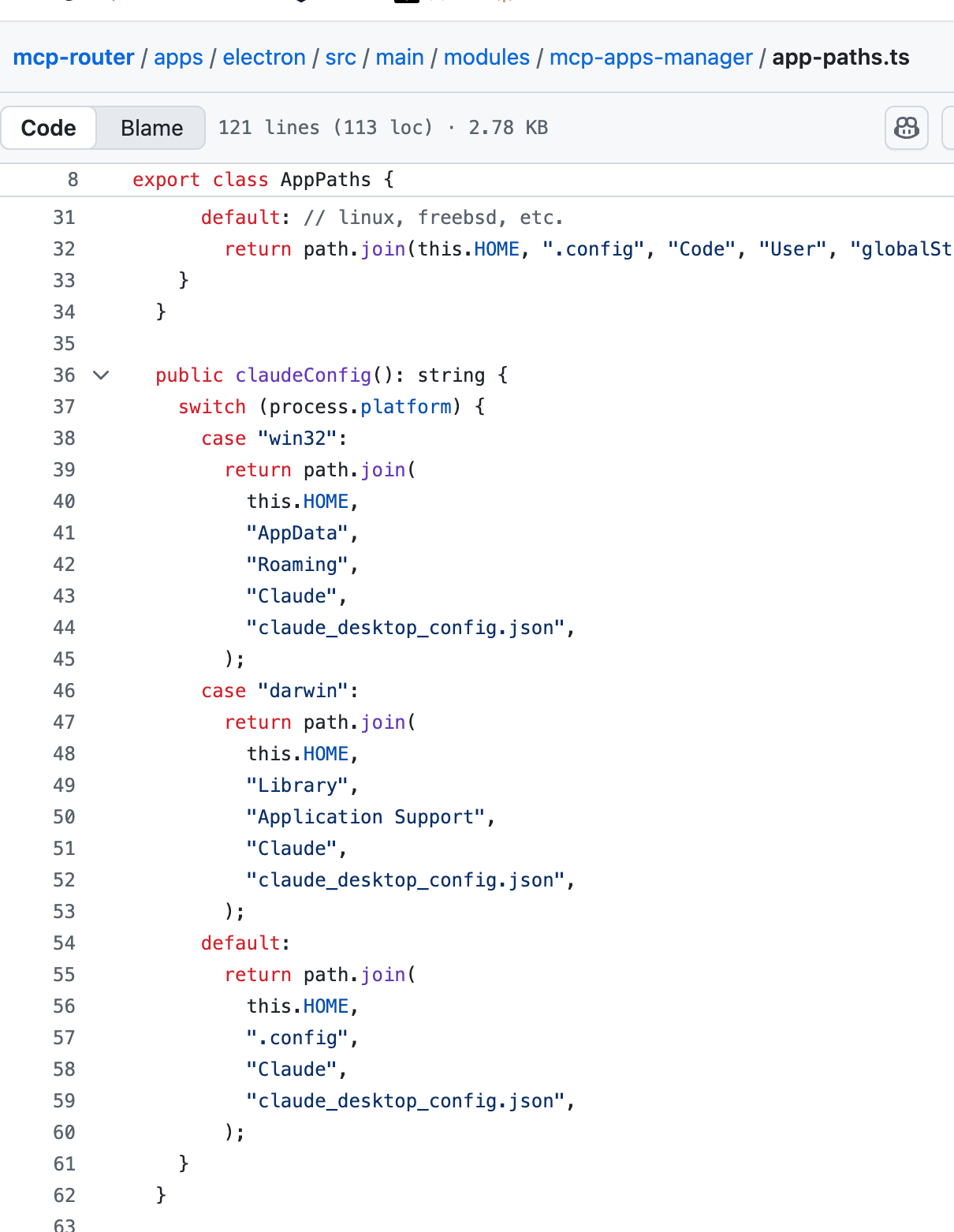The image size is (954, 1232).
Task: Click the claudeConfig method name symbol
Action: 304,375
